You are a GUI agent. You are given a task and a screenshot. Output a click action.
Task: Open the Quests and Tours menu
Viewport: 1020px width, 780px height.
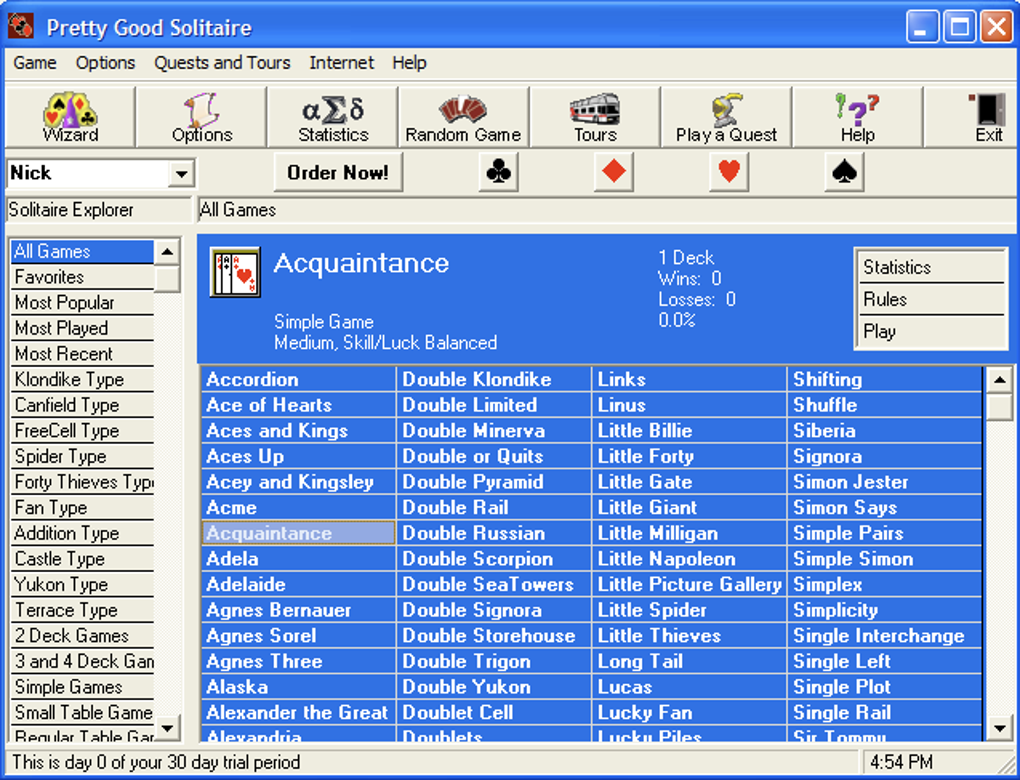(222, 63)
